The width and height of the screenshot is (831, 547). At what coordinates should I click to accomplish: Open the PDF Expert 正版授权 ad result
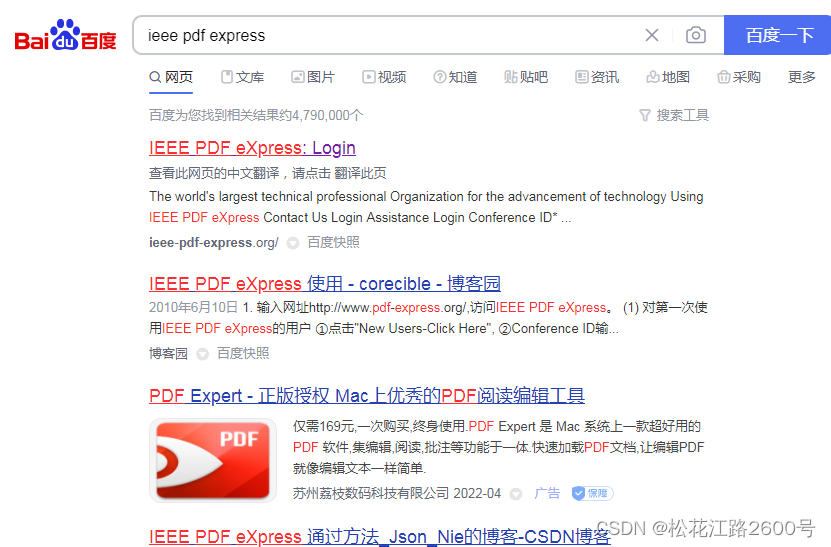pyautogui.click(x=367, y=395)
